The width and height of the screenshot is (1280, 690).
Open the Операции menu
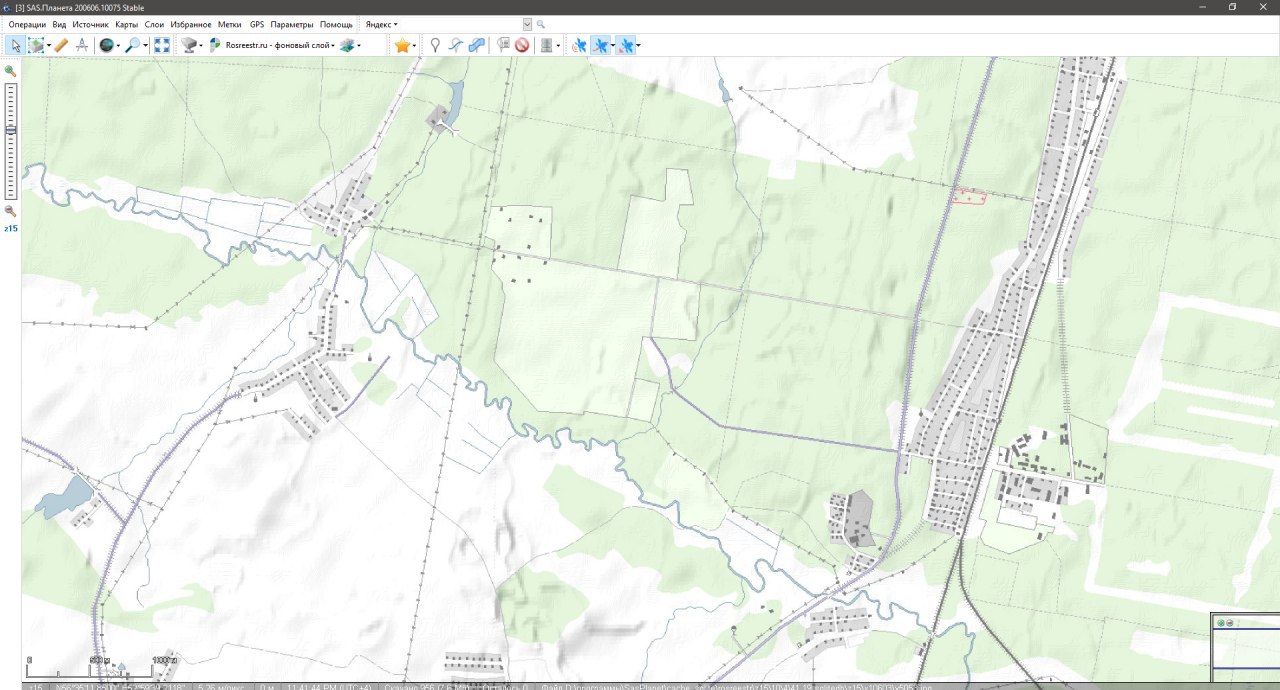click(27, 24)
